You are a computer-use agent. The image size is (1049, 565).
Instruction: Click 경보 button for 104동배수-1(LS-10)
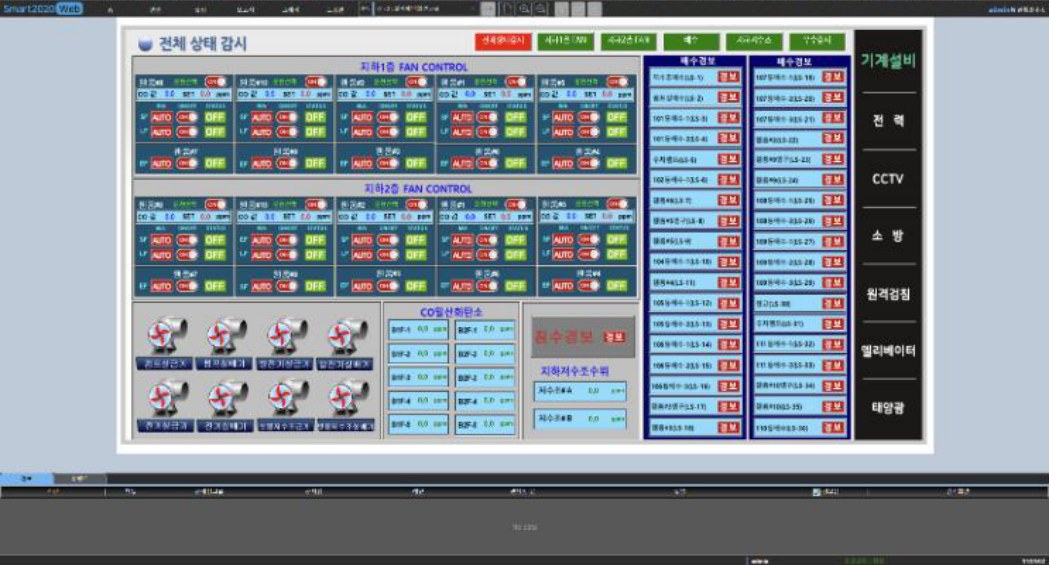click(728, 261)
